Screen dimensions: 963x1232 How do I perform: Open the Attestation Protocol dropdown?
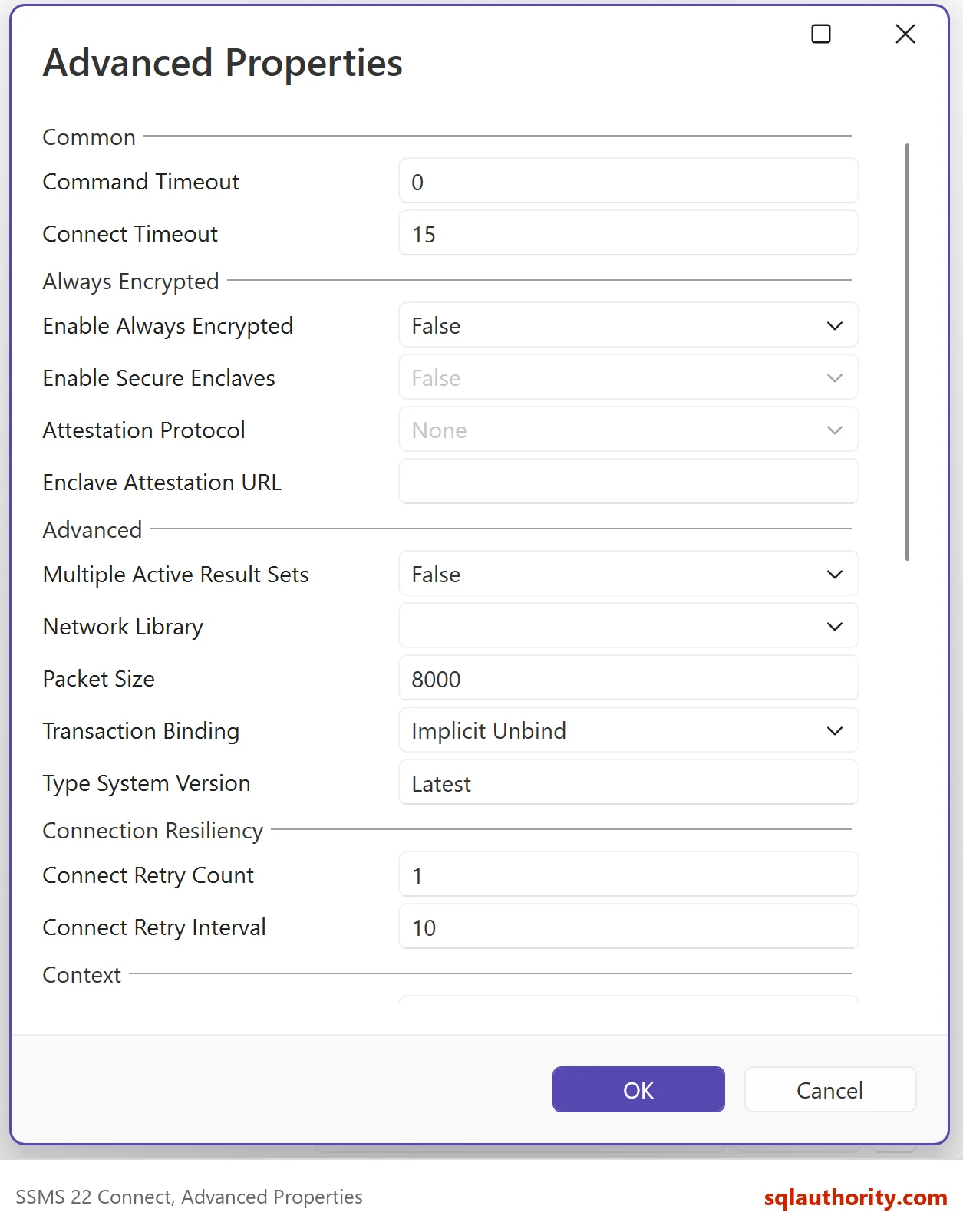pyautogui.click(x=628, y=430)
